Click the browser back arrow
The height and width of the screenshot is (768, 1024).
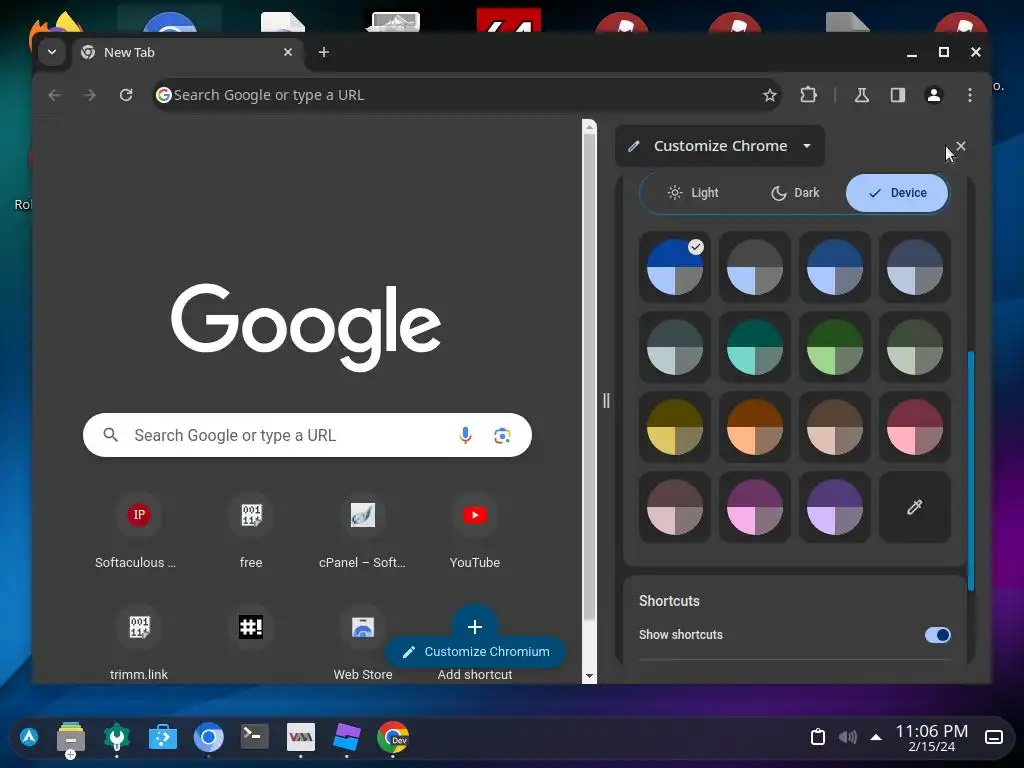55,95
